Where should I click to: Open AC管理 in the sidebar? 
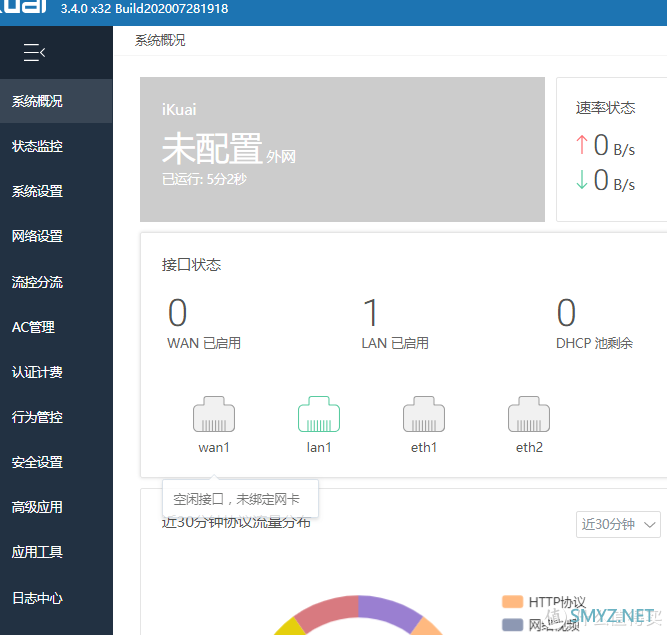[56, 327]
